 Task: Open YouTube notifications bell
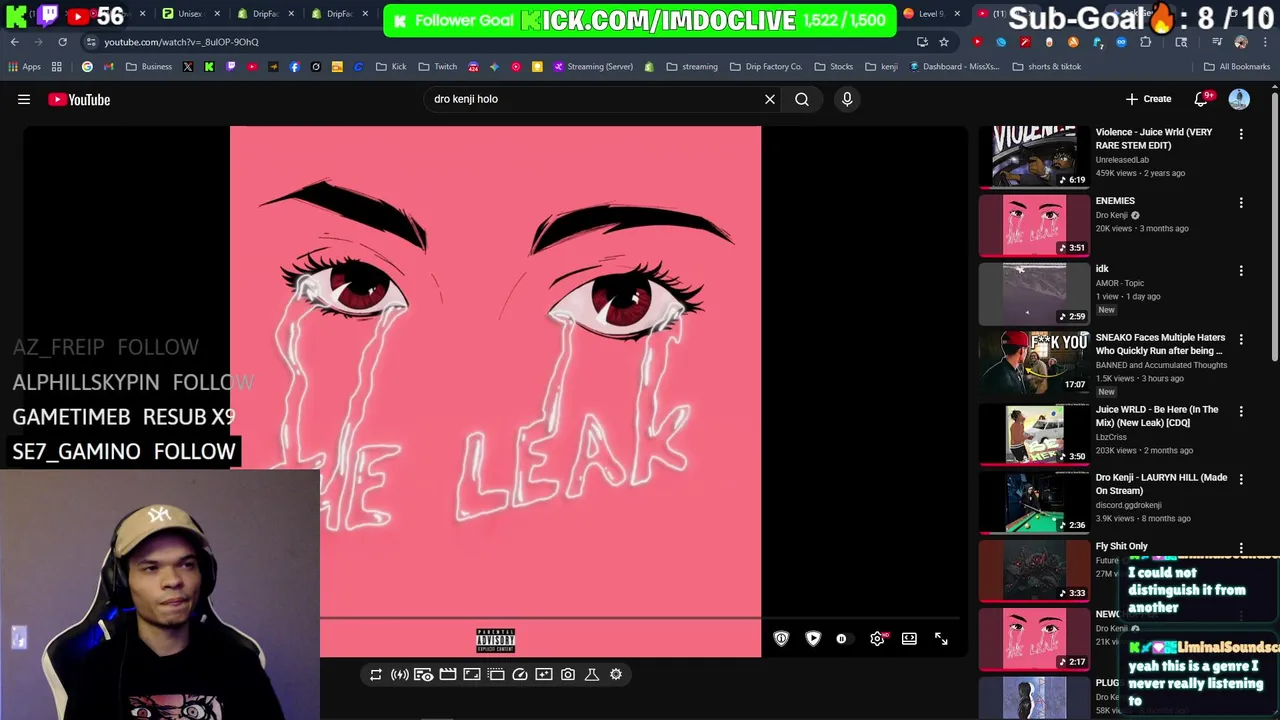point(1201,99)
